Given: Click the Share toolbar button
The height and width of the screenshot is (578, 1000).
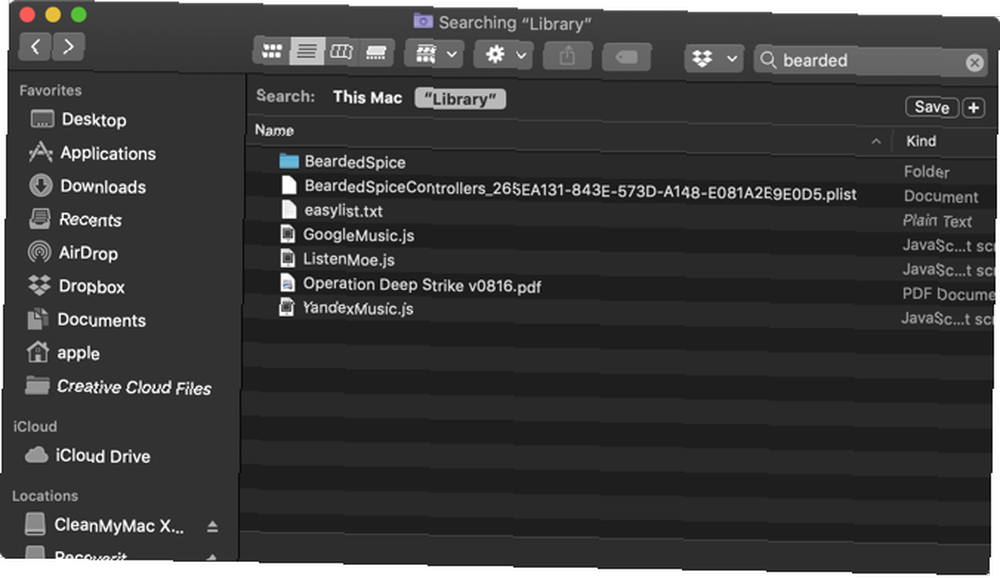Looking at the screenshot, I should tap(567, 56).
